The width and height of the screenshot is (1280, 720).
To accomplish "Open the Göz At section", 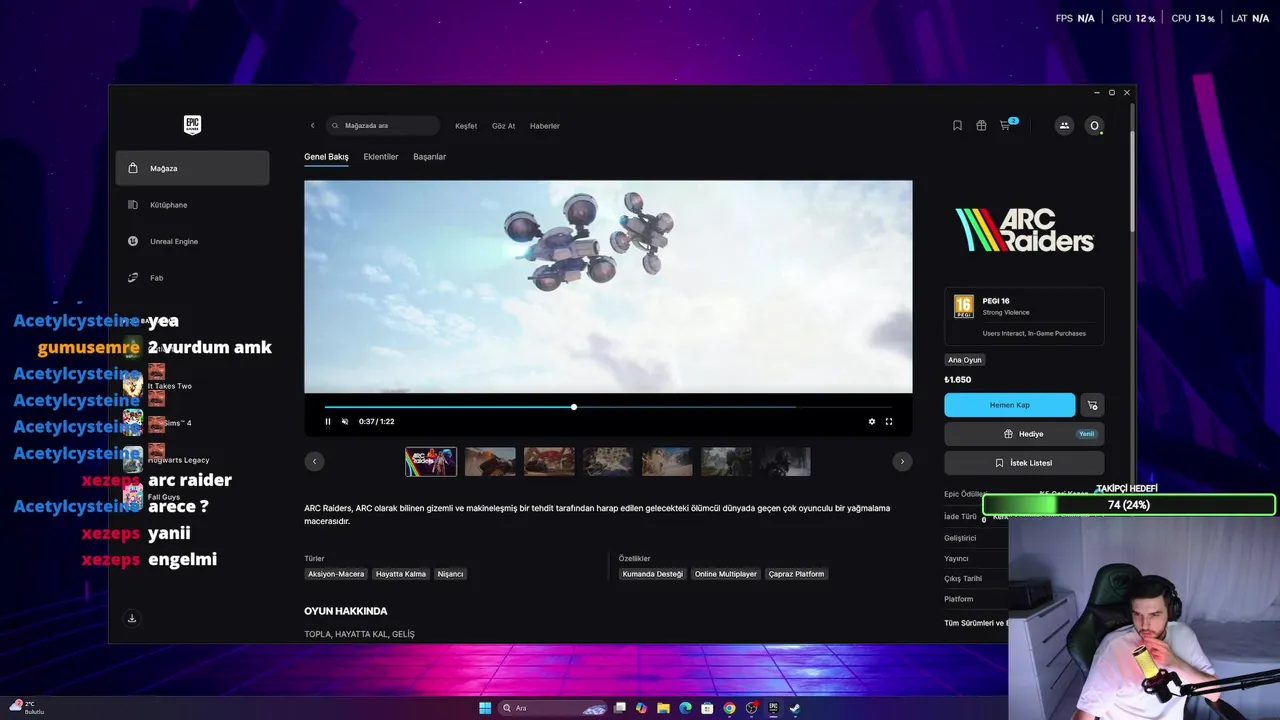I will point(503,126).
